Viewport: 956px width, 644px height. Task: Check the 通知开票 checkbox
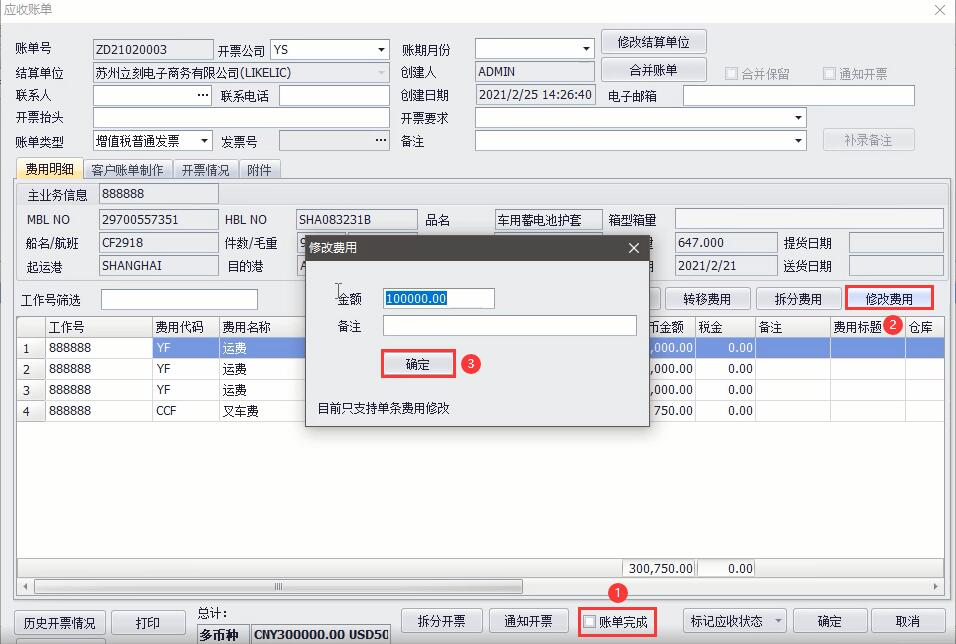(829, 74)
